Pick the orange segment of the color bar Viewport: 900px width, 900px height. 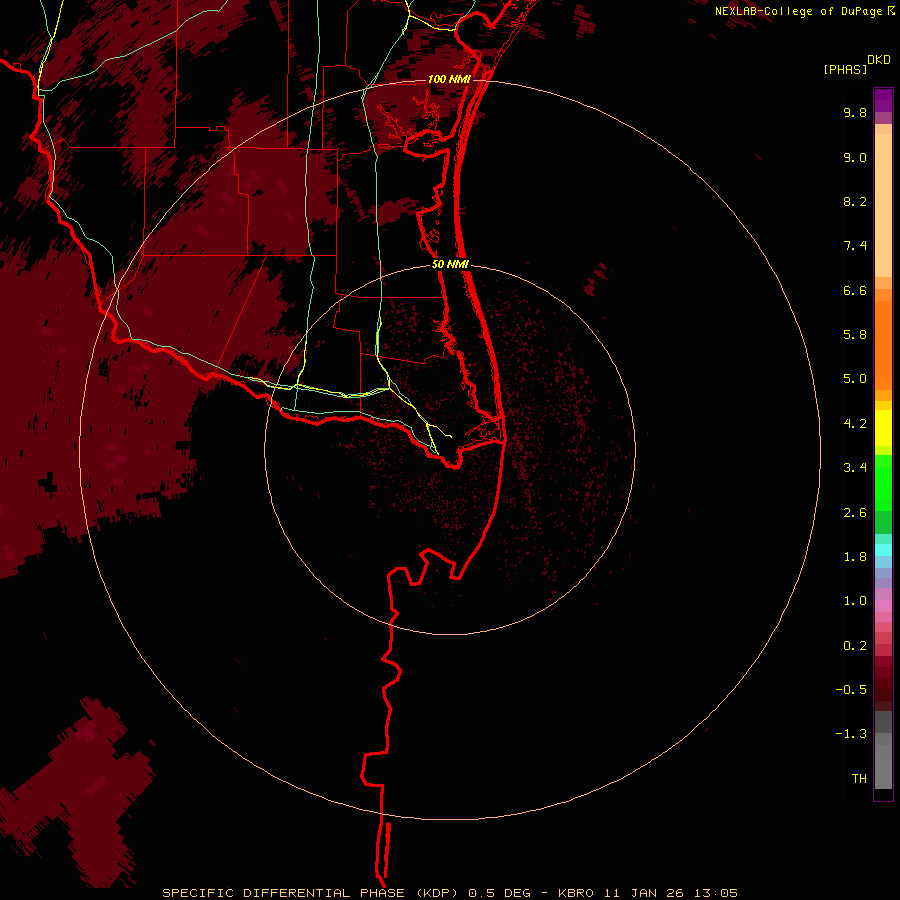[883, 346]
